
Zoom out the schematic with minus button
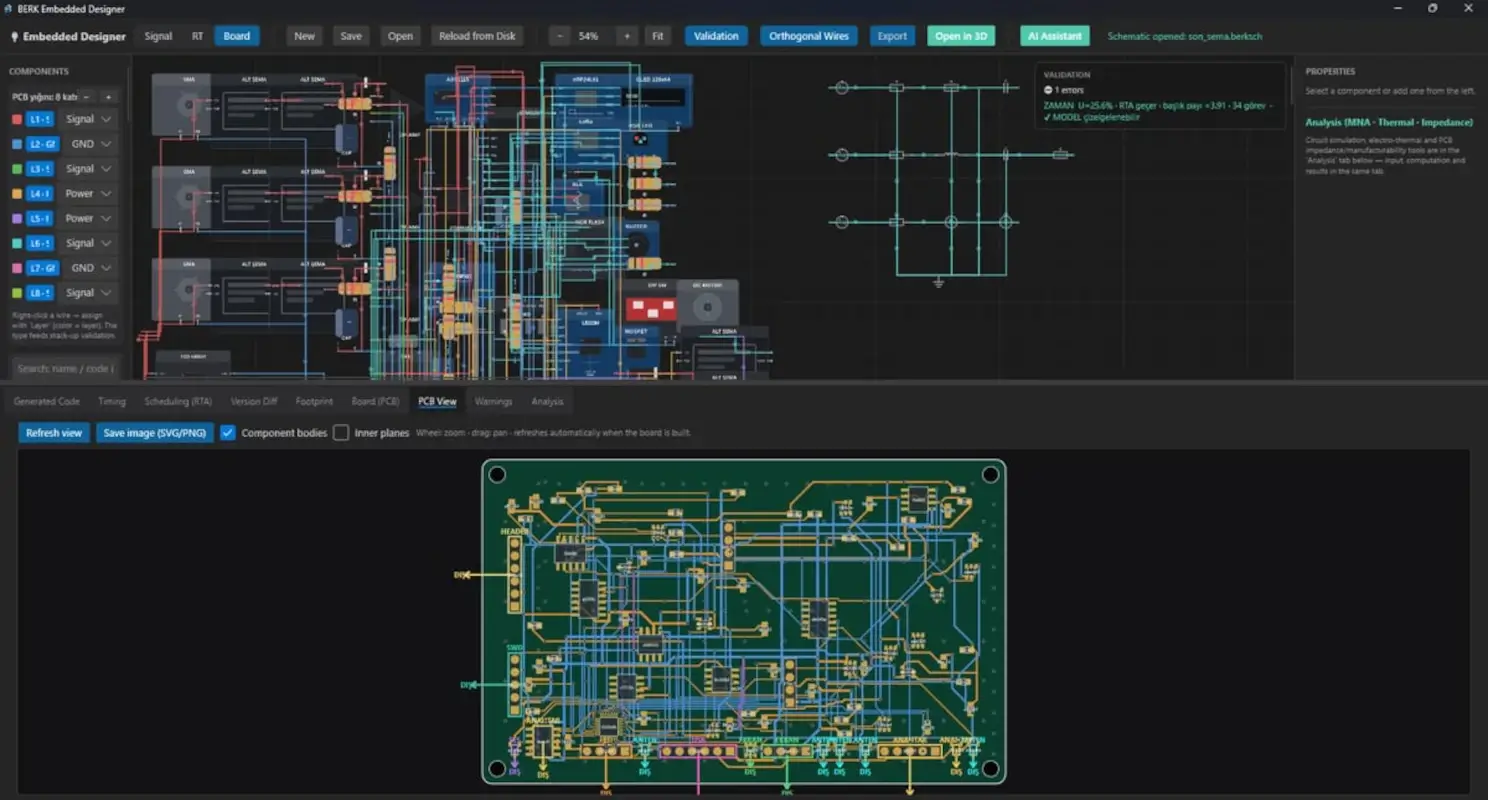[560, 36]
